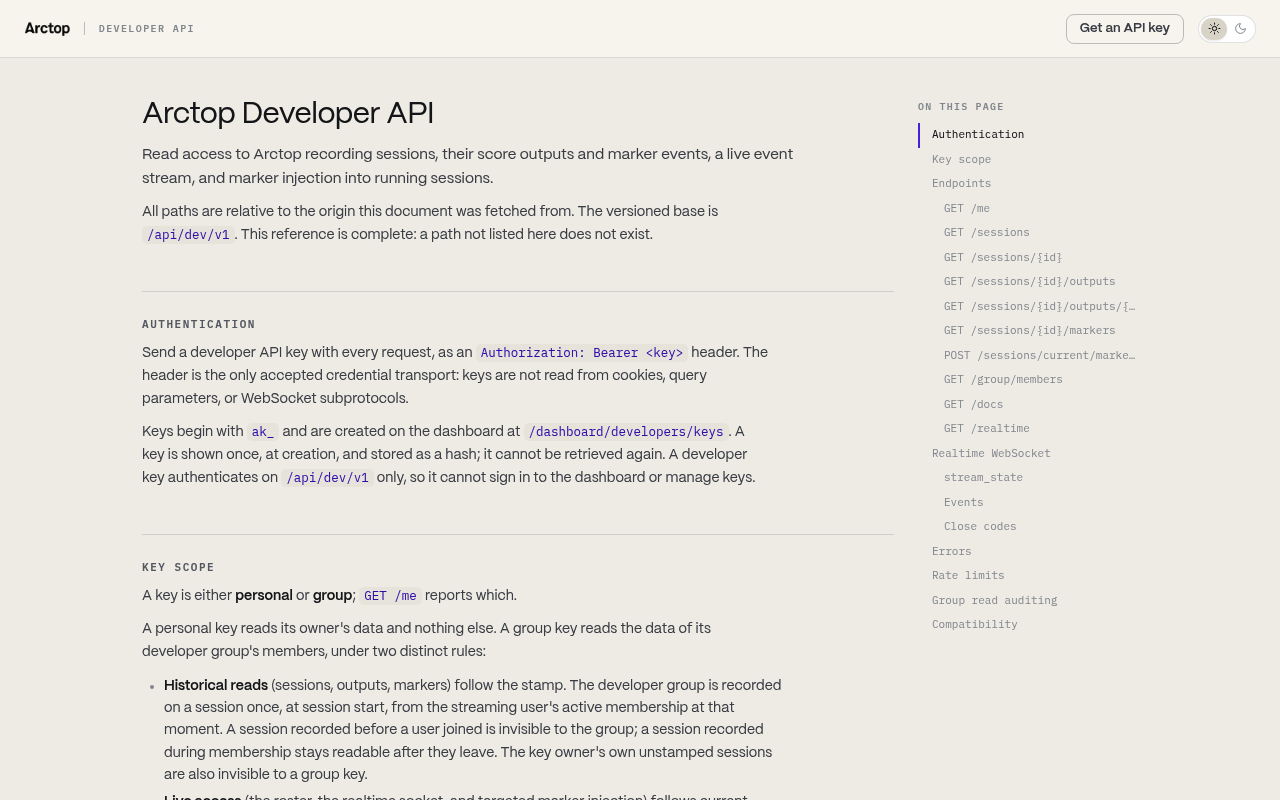
Task: Click the ak_ key prefix code
Action: [263, 432]
